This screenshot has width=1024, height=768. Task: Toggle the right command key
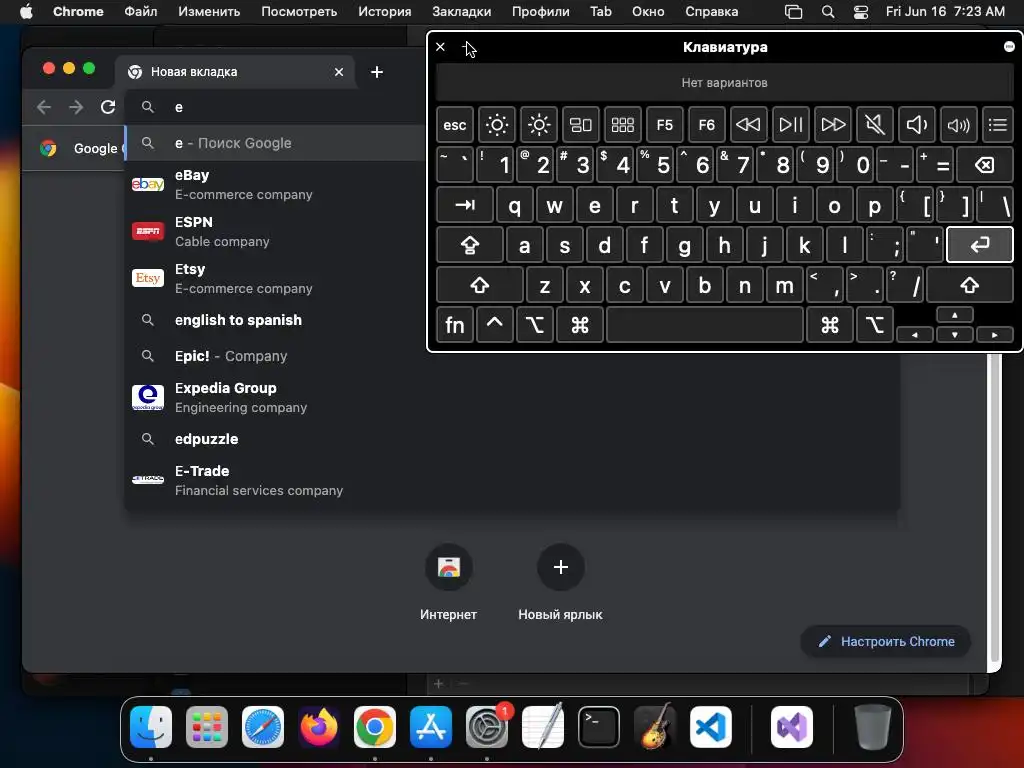point(830,325)
